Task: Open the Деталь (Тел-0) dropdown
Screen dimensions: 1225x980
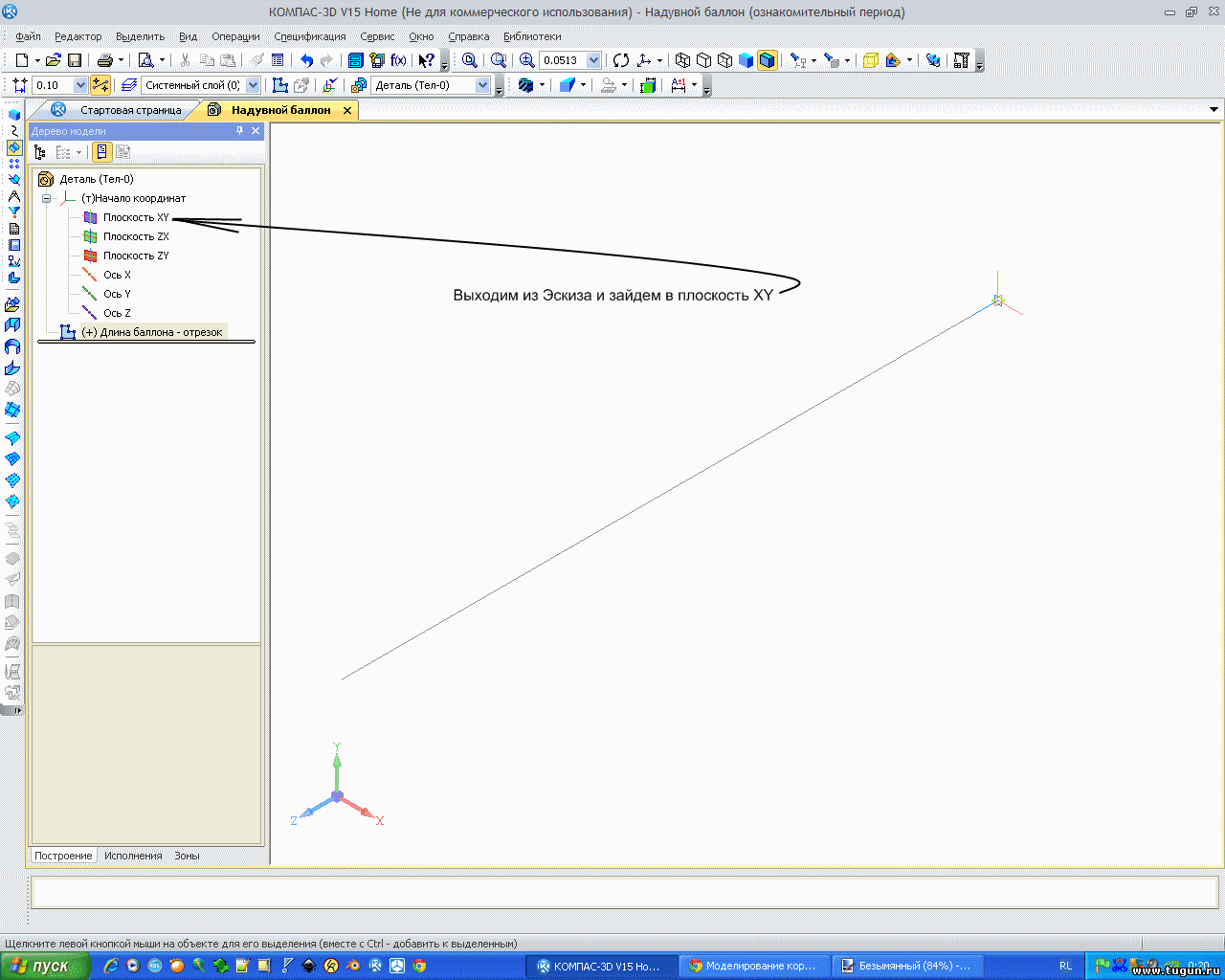Action: (x=482, y=85)
